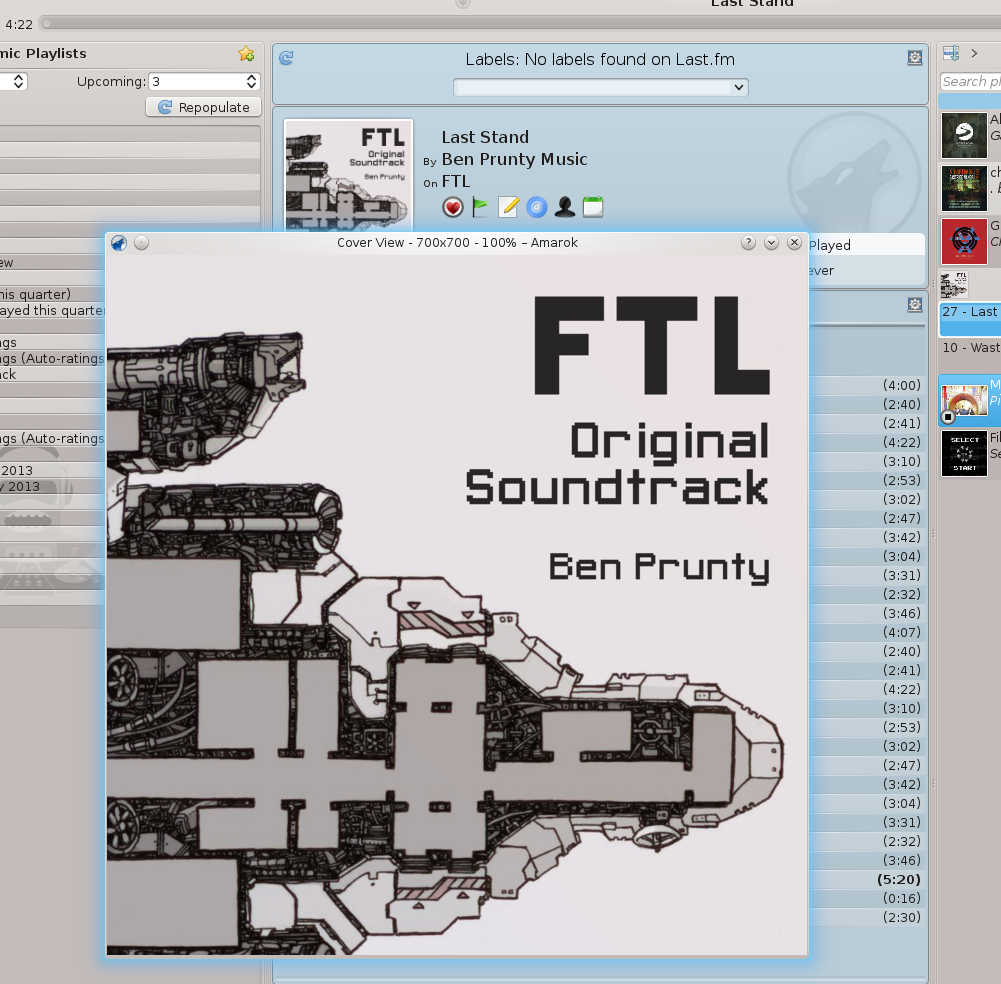Click the add bookmark star in Dynamic Playlists
The width and height of the screenshot is (1001, 984).
(x=246, y=54)
